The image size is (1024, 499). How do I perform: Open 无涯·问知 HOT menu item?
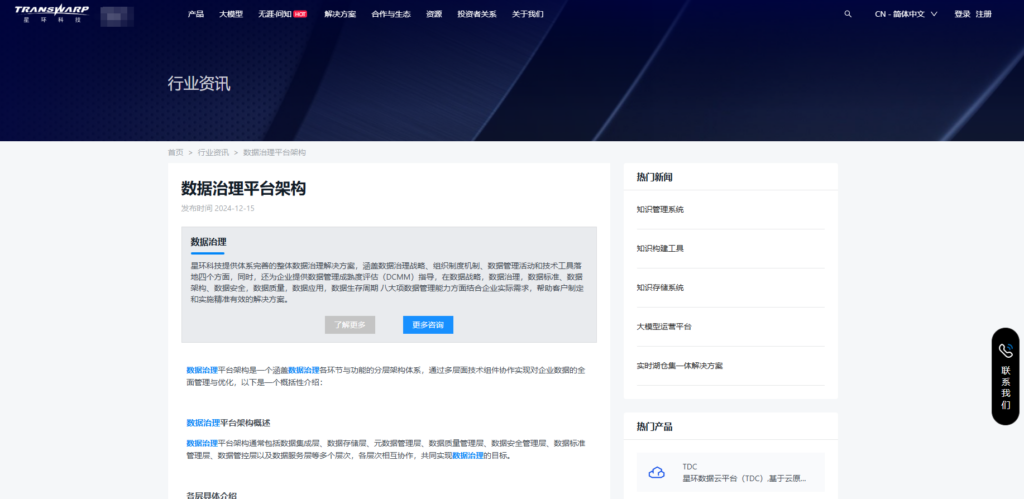[281, 14]
